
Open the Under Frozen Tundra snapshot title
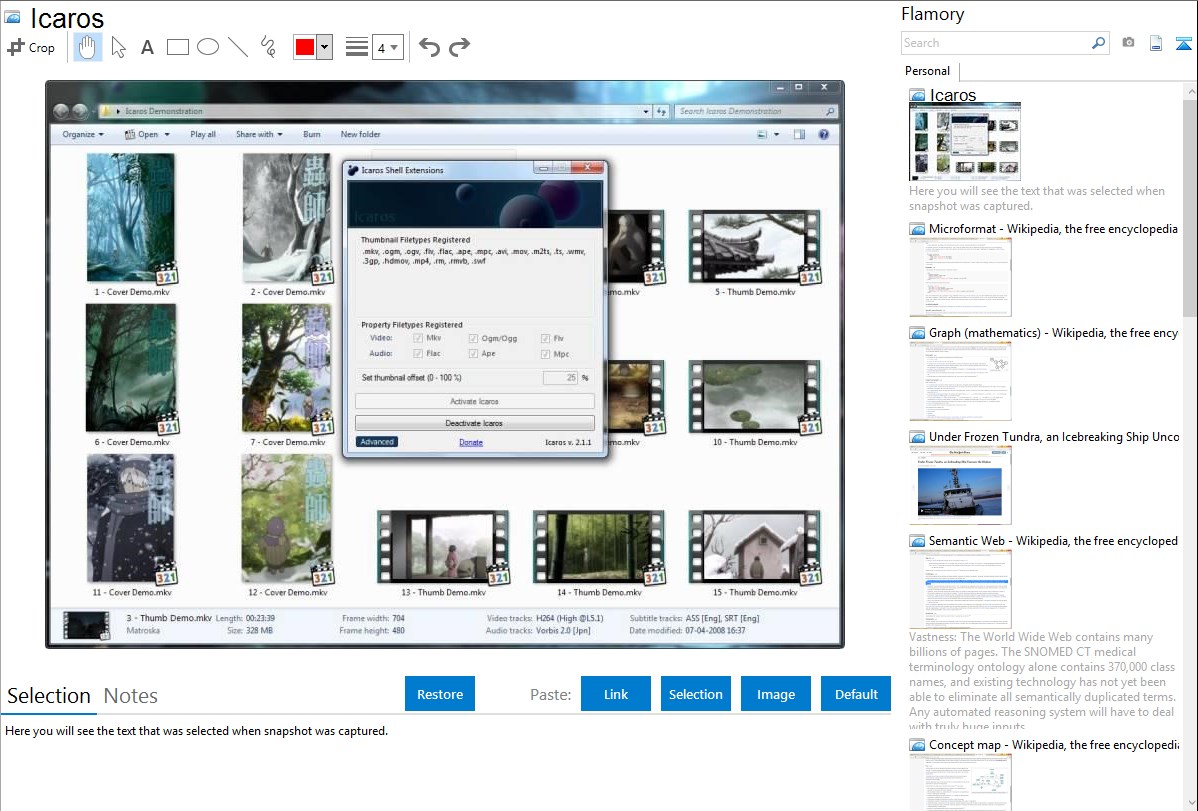tap(1054, 436)
